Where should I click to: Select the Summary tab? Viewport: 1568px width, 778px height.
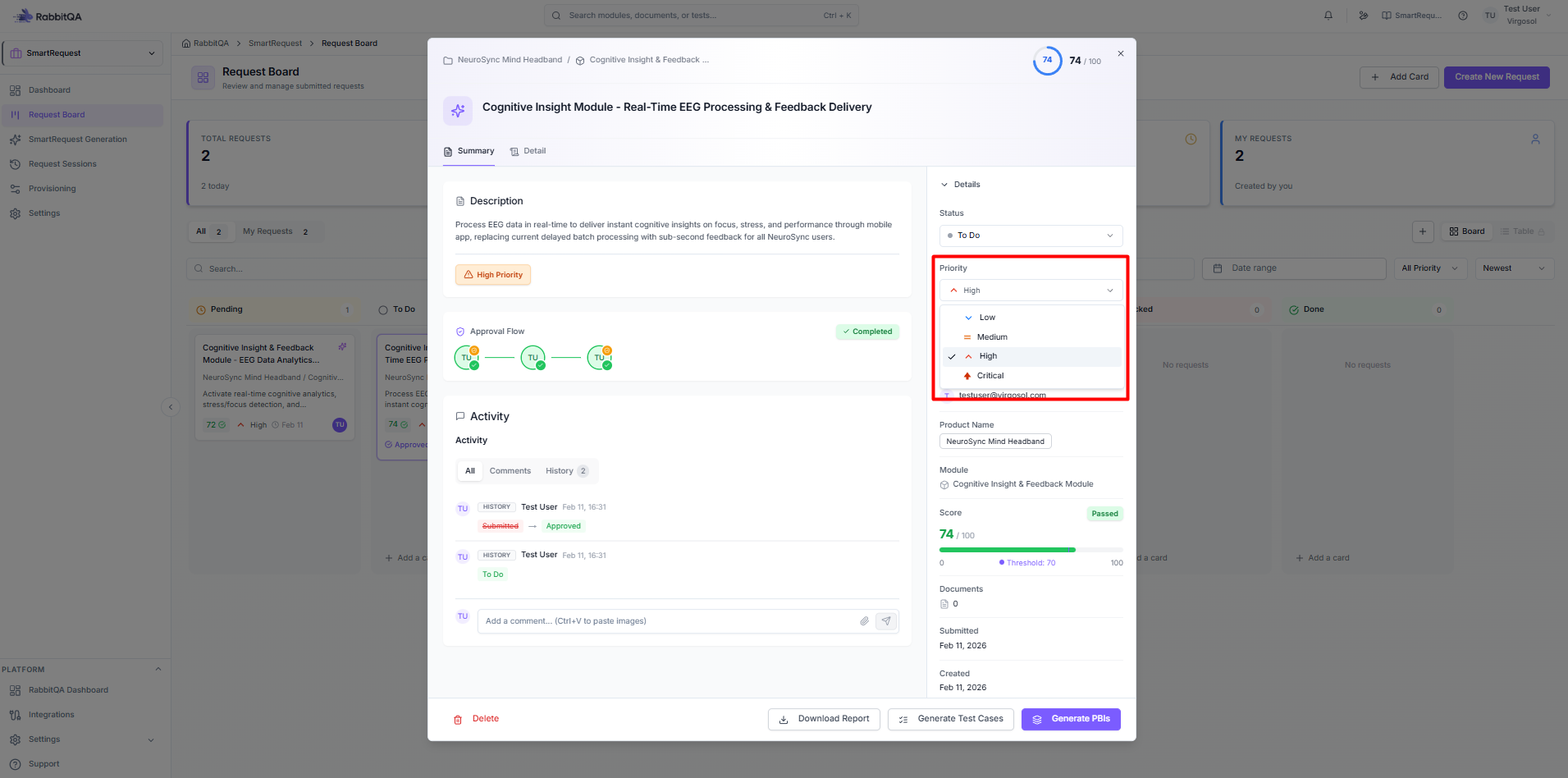pyautogui.click(x=469, y=151)
